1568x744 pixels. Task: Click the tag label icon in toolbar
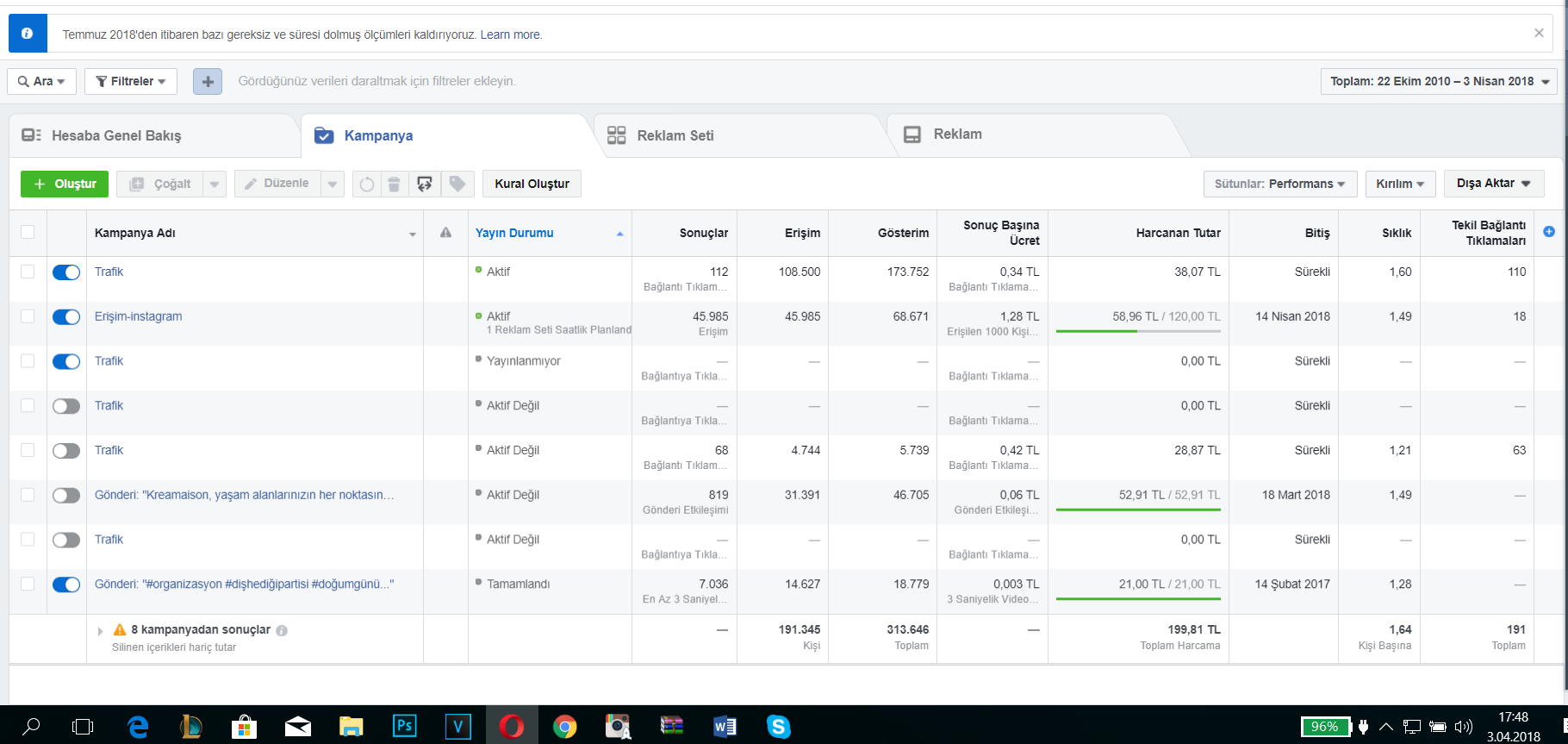tap(457, 184)
